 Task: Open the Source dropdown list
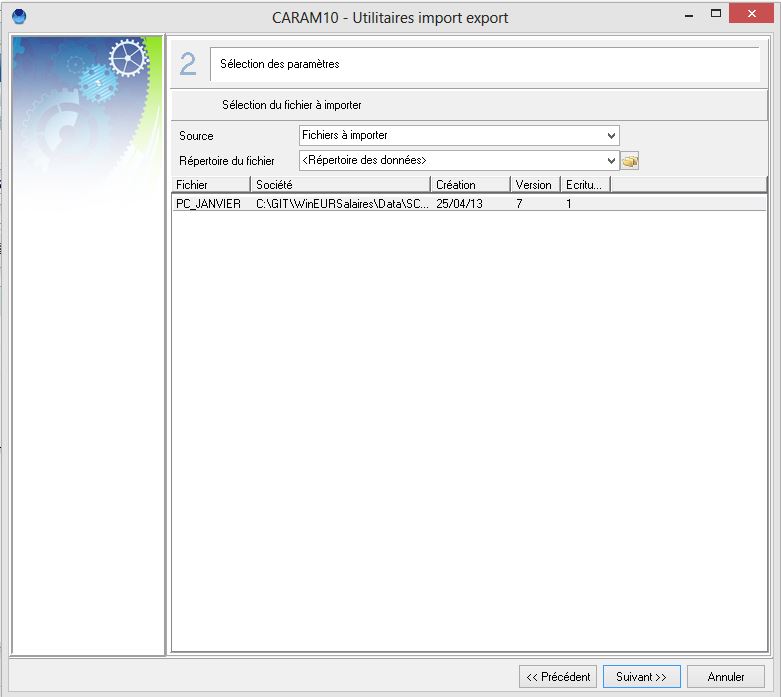(611, 136)
